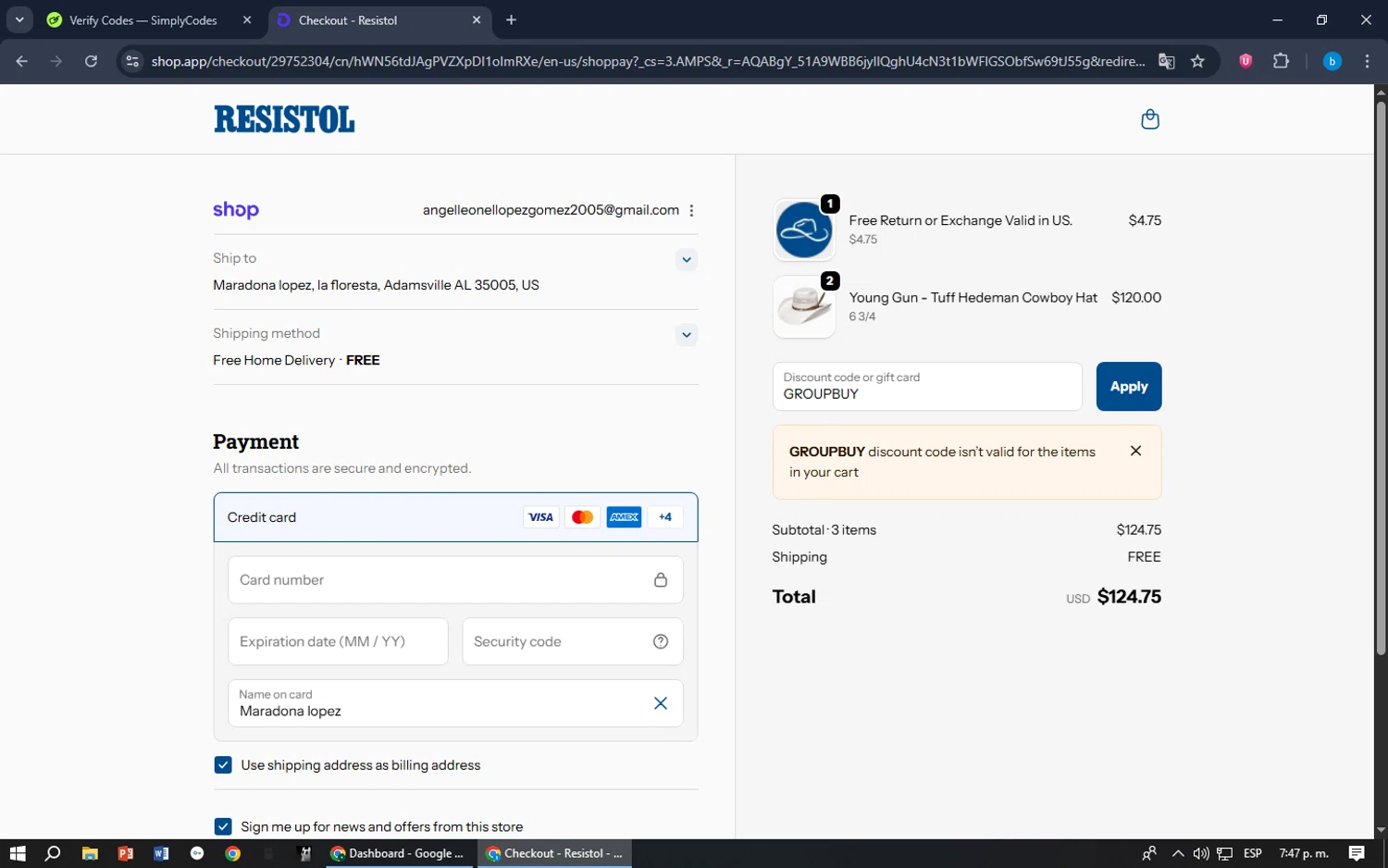
Task: Open a new browser tab
Action: (x=511, y=20)
